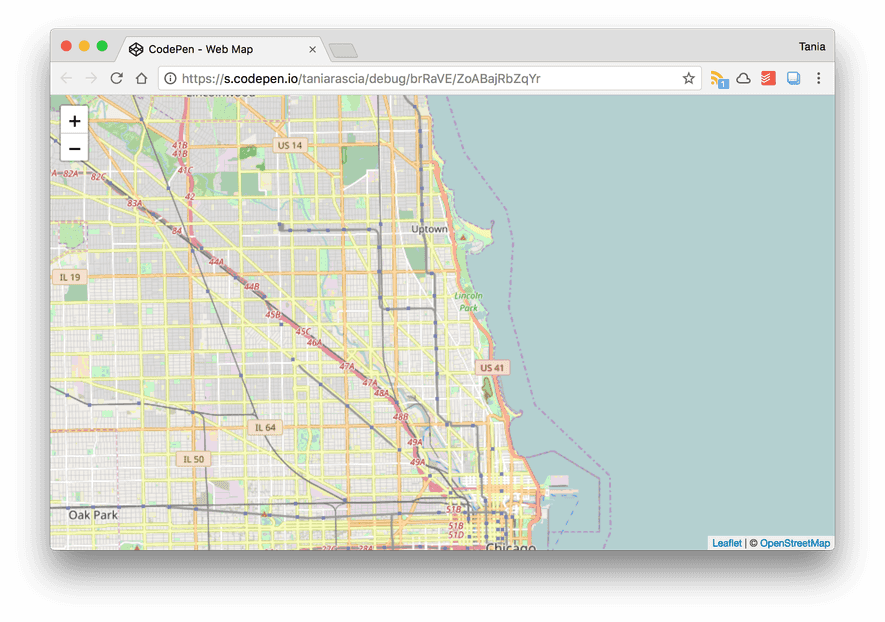View site information for the URL
Image resolution: width=885 pixels, height=622 pixels.
(170, 78)
